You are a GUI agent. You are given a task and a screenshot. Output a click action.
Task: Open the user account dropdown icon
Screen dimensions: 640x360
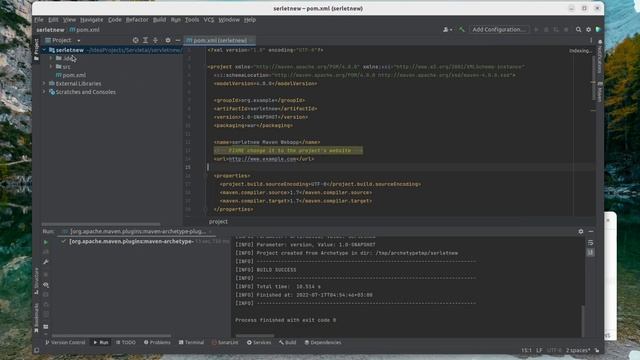[447, 29]
